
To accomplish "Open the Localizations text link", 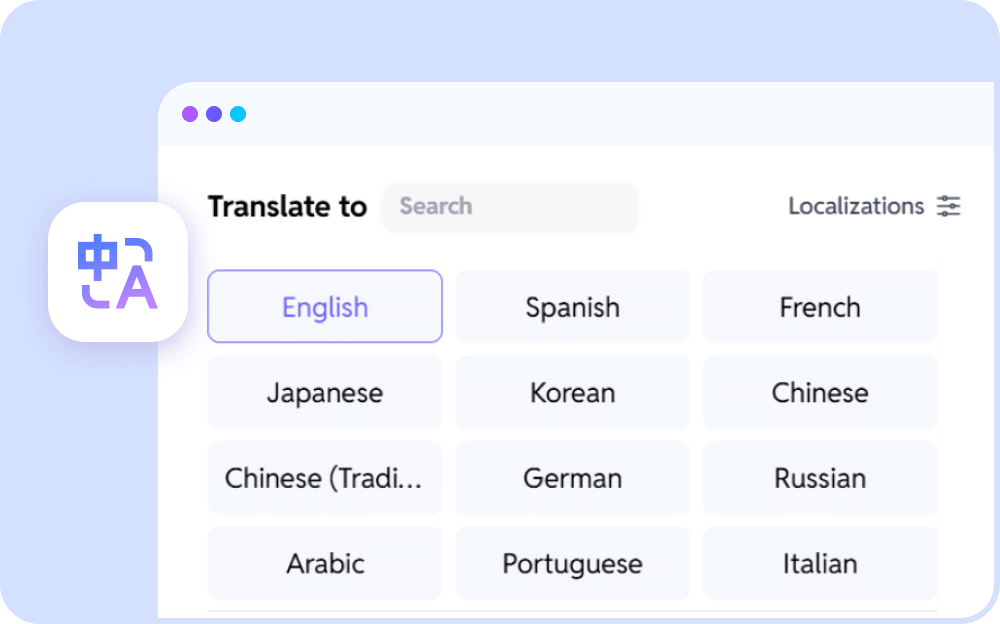I will tap(856, 207).
